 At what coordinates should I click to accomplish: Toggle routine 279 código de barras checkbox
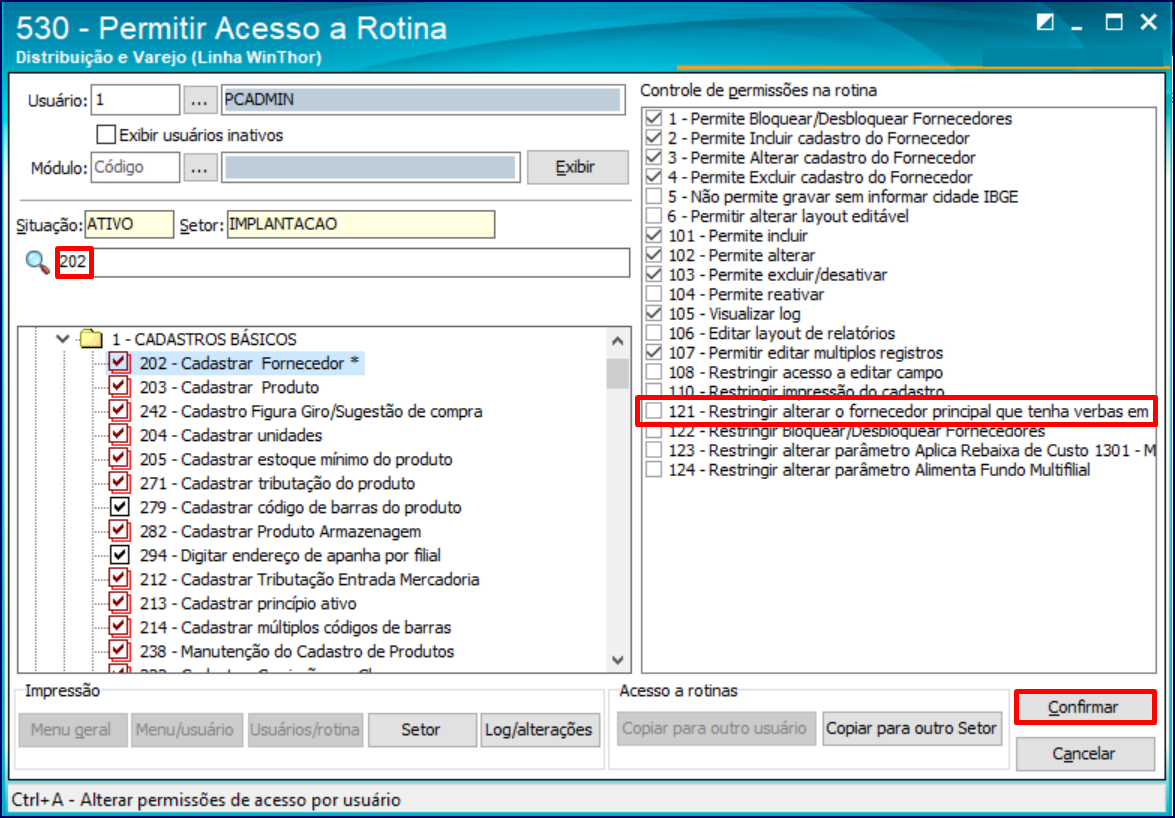pyautogui.click(x=118, y=507)
